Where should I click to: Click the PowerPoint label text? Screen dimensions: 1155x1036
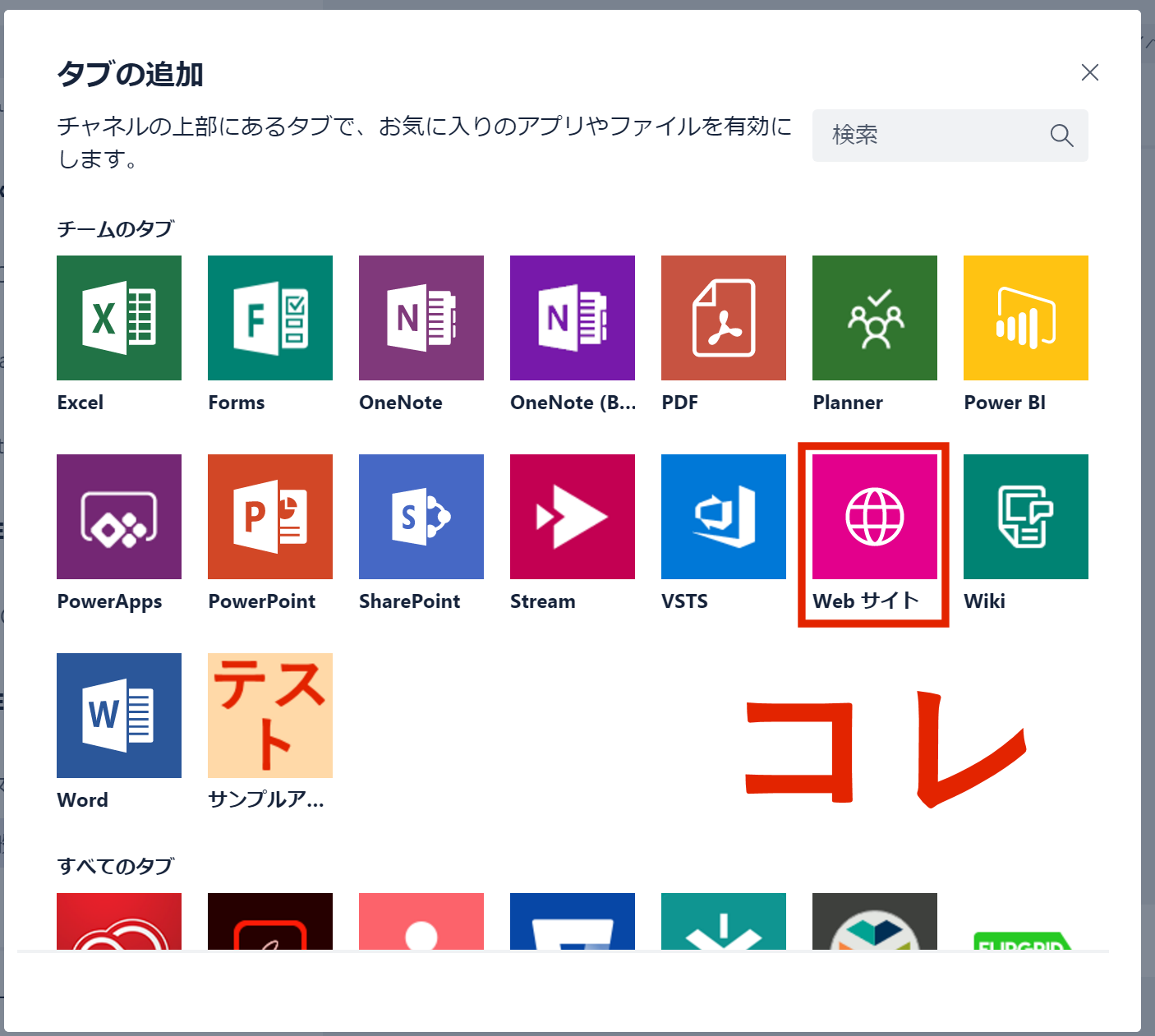[x=261, y=601]
